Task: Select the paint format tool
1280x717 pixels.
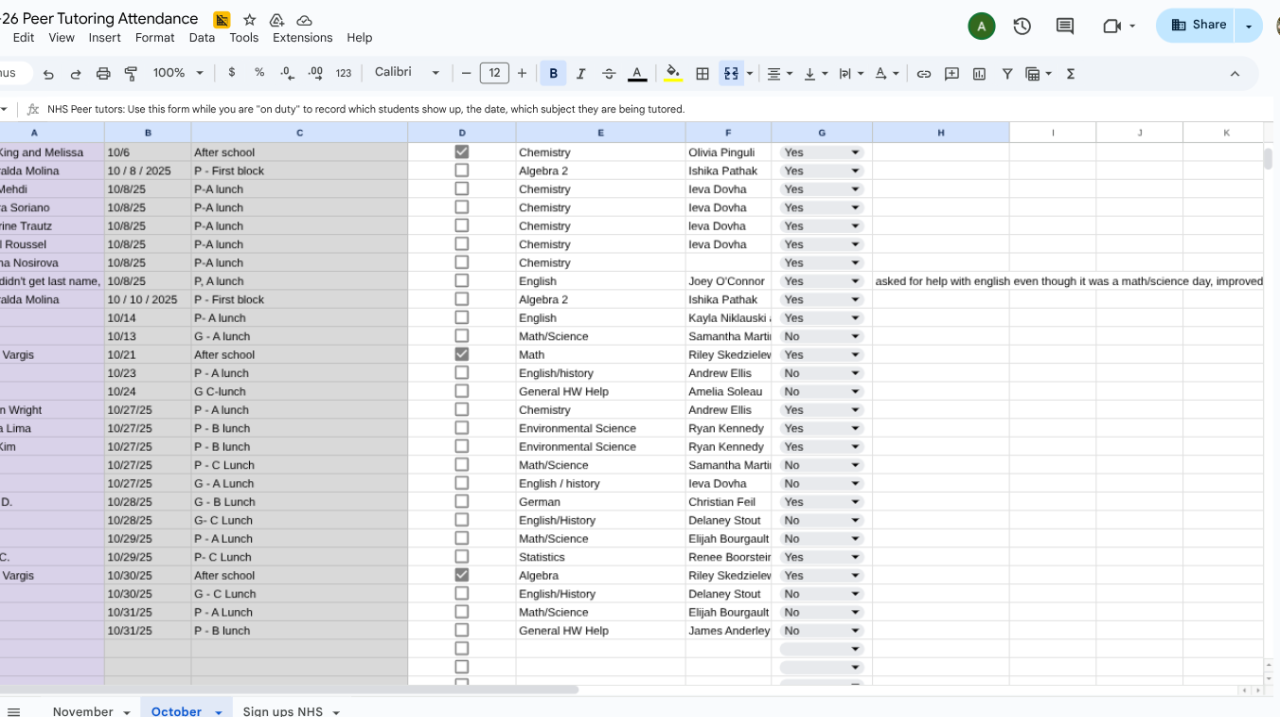Action: tap(131, 73)
